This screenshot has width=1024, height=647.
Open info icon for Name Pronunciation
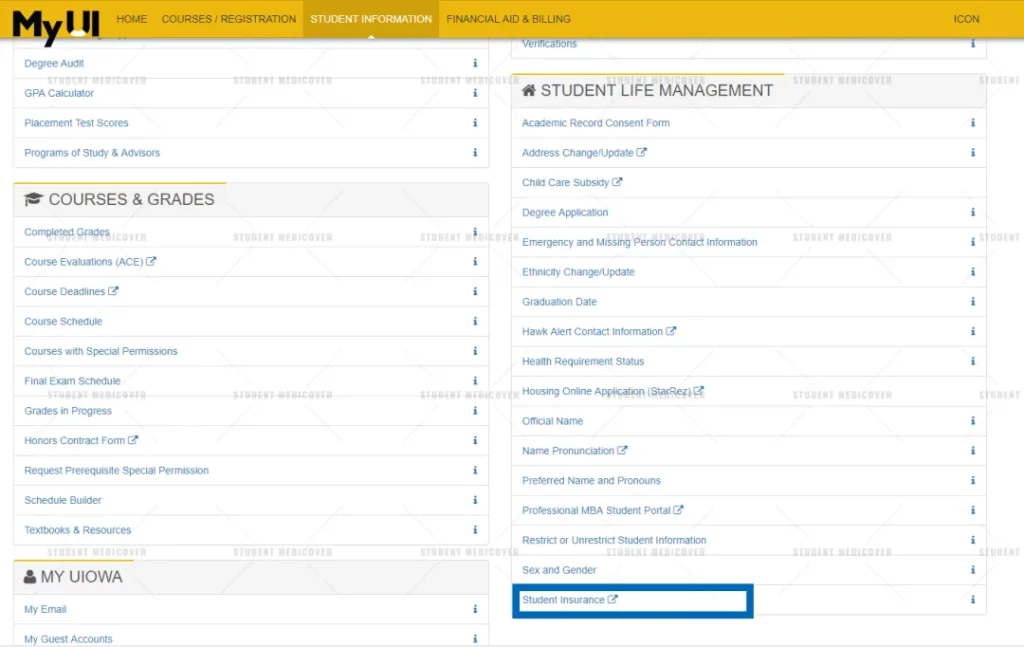point(972,450)
